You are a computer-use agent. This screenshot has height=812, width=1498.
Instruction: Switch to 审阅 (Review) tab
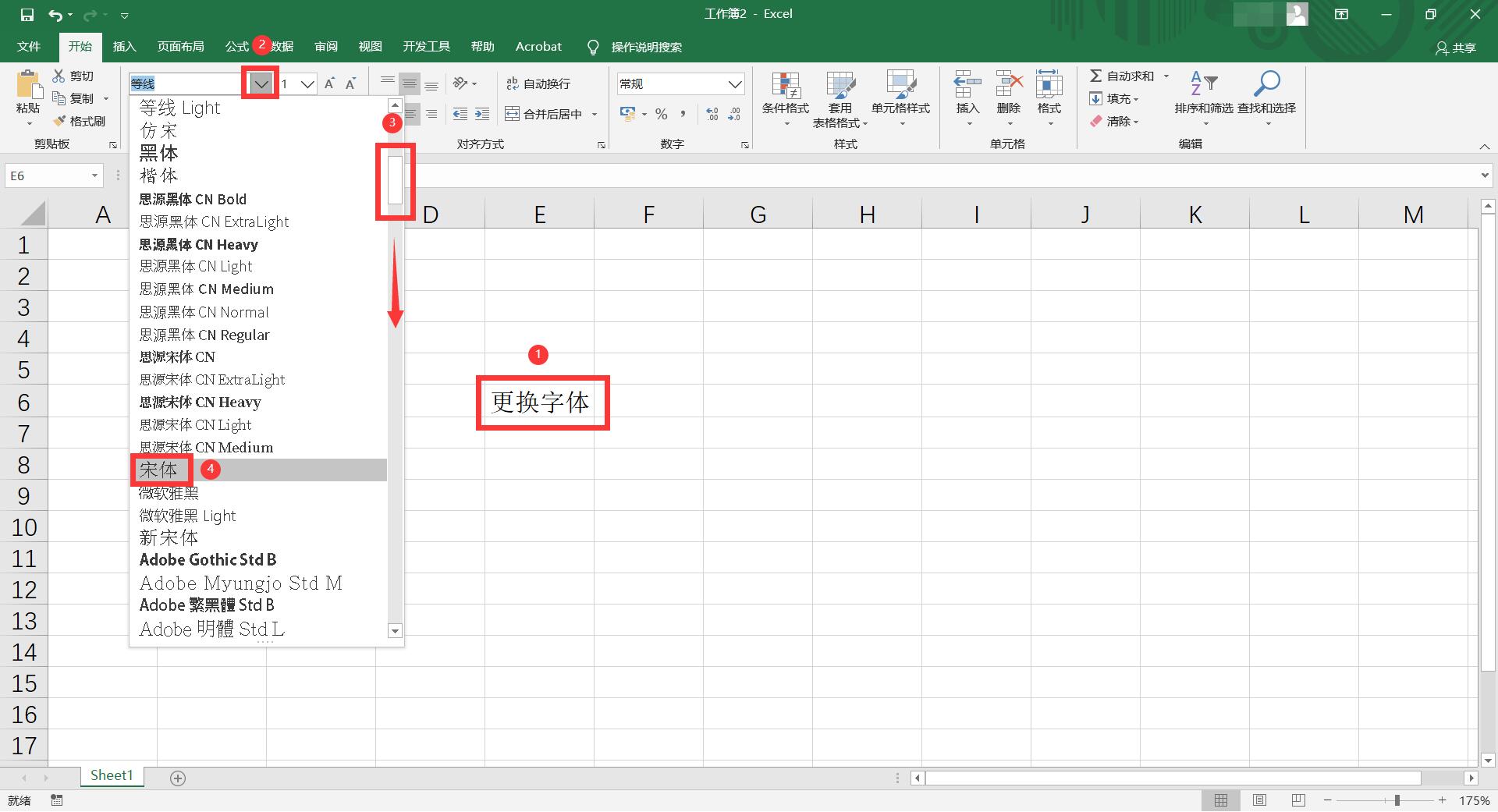pos(326,47)
